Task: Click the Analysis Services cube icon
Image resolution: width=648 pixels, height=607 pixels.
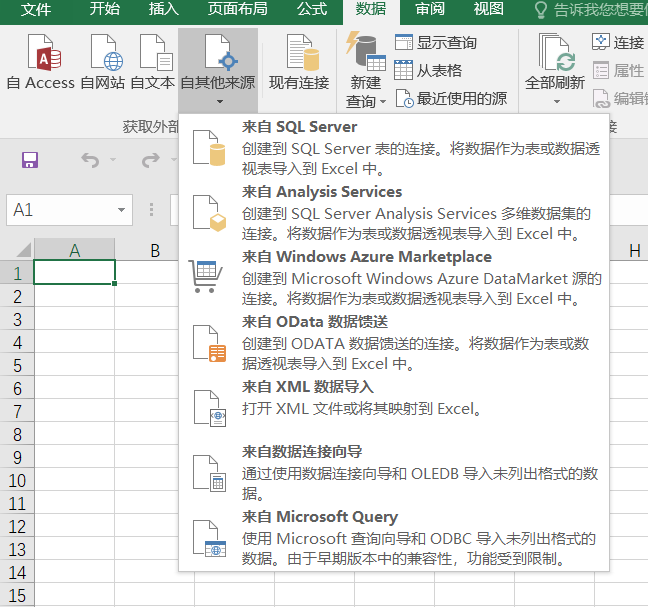Action: pos(209,213)
